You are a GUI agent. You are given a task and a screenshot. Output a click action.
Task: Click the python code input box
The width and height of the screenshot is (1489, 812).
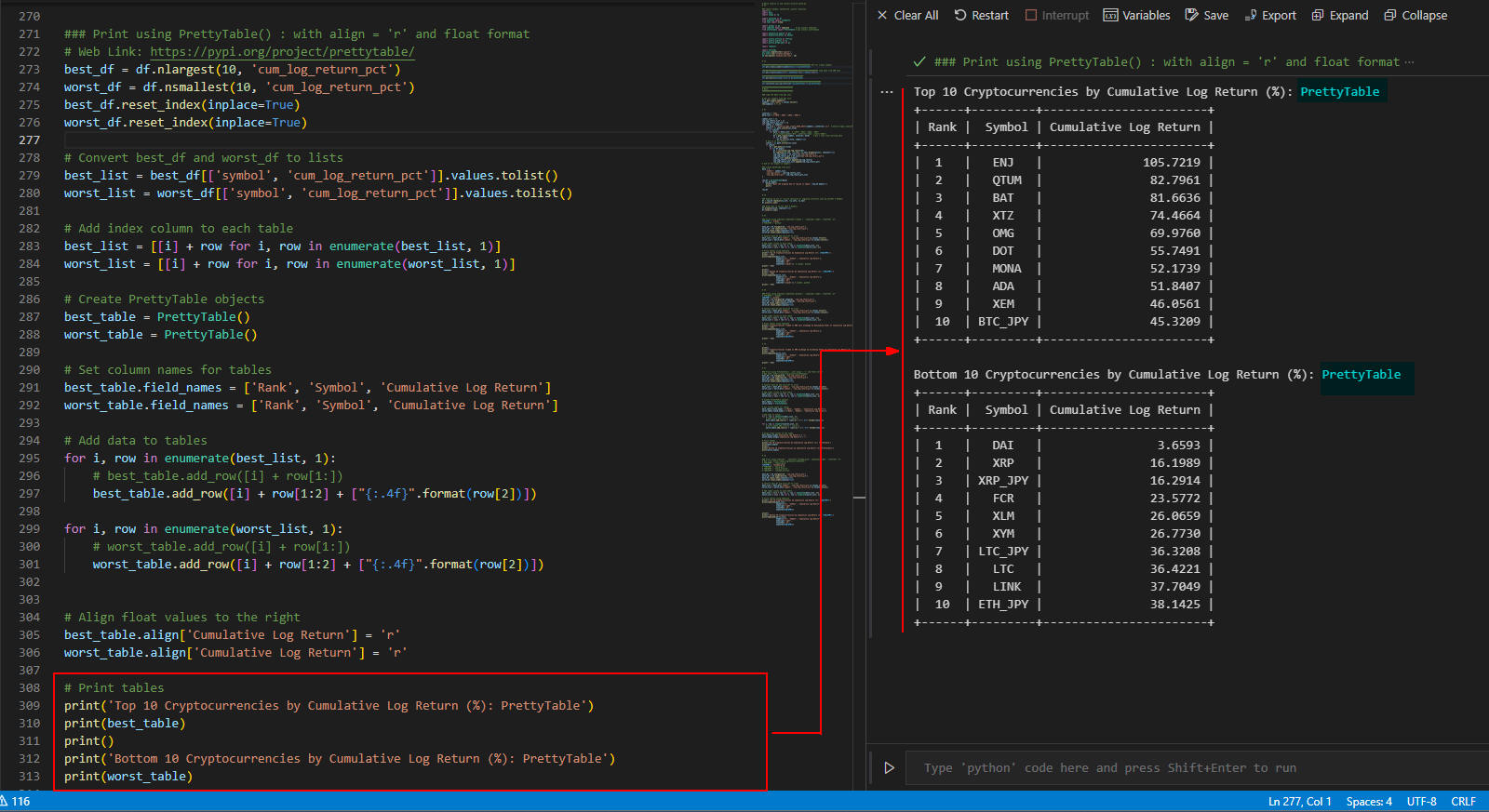click(1196, 767)
